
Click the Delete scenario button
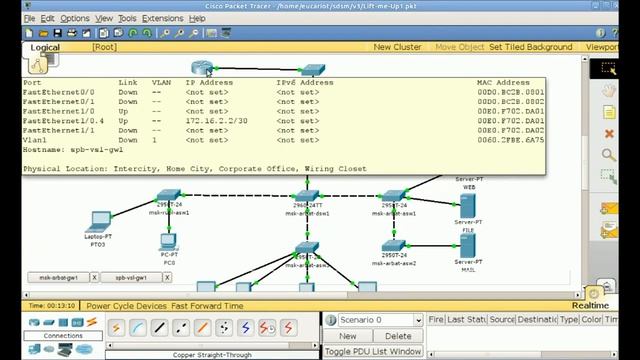coord(398,336)
